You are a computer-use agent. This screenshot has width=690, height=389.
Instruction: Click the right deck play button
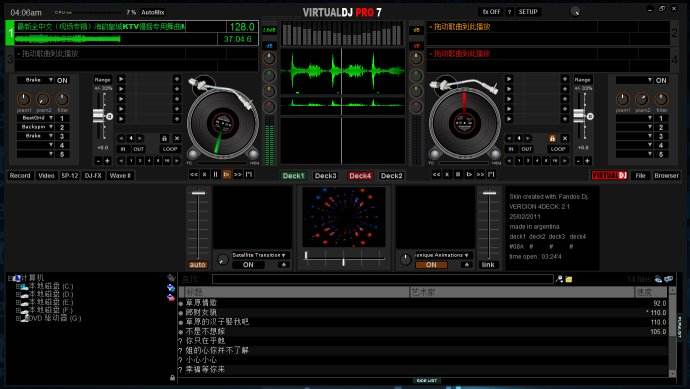click(469, 175)
